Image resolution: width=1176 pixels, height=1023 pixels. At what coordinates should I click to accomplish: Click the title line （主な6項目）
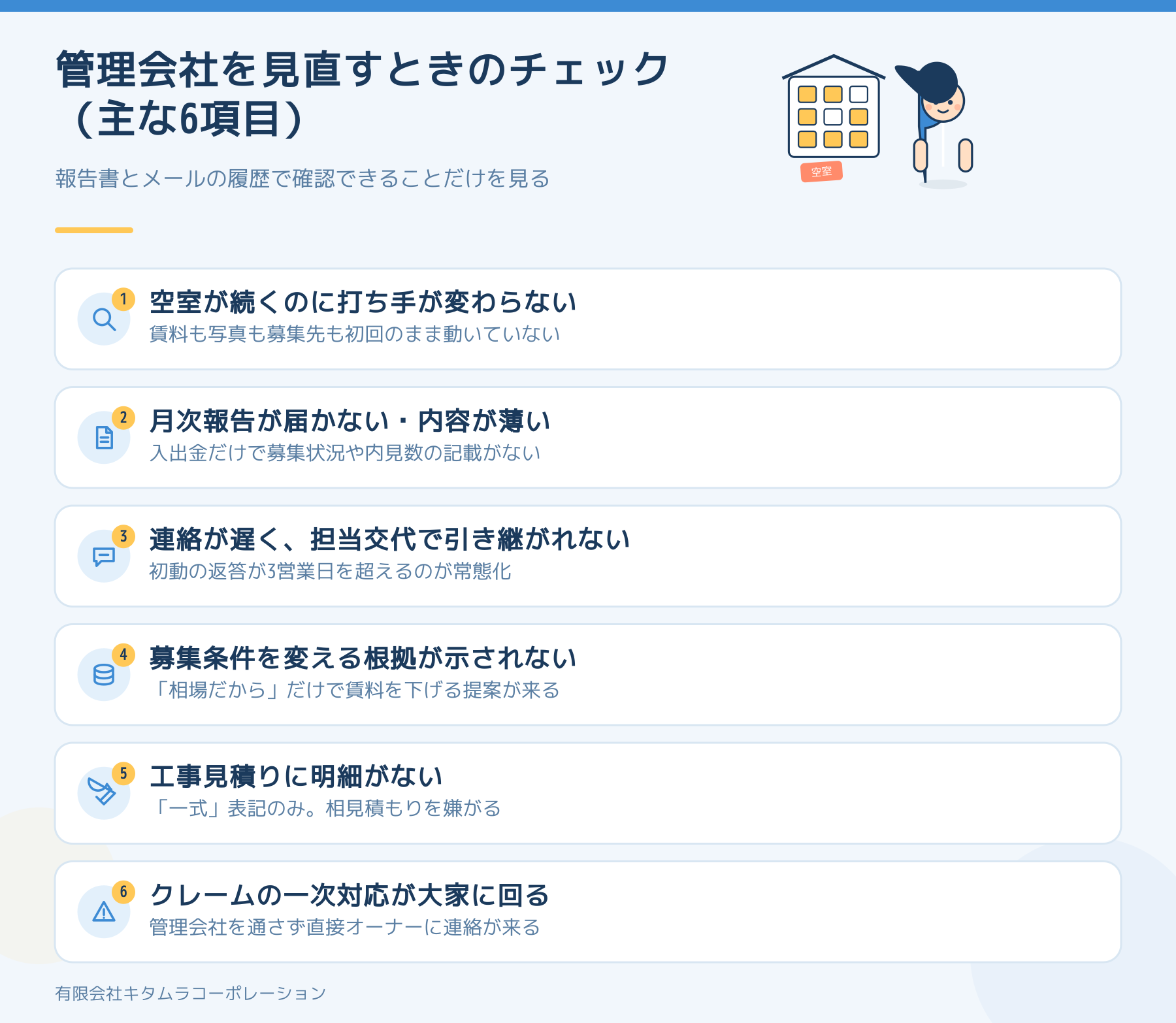[189, 119]
